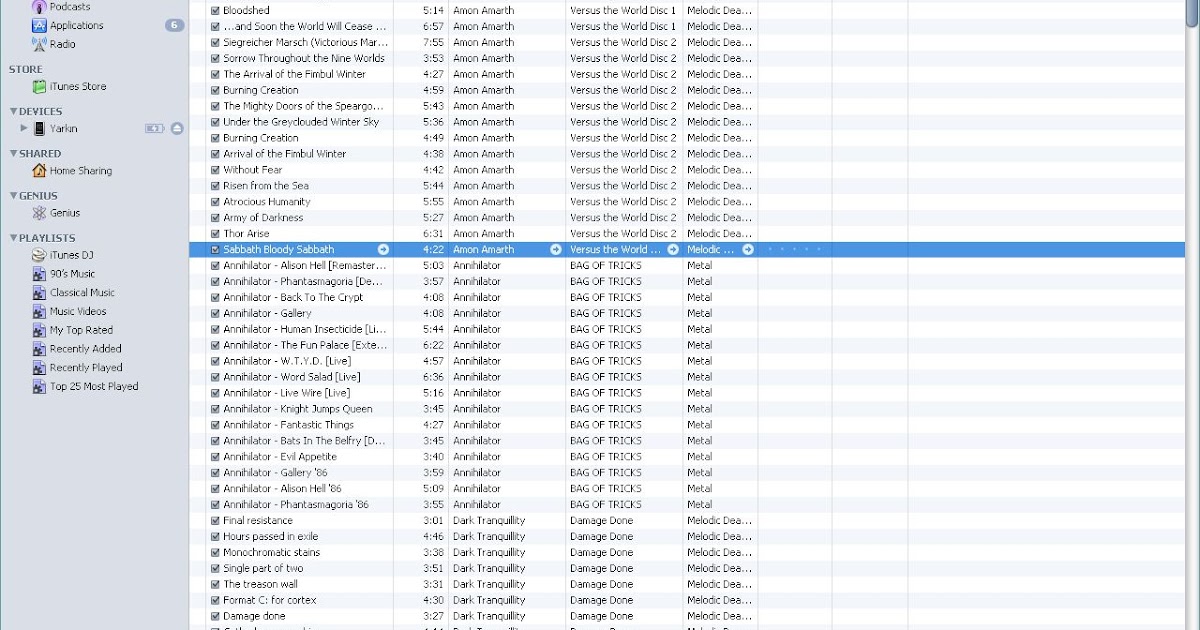Viewport: 1200px width, 630px height.
Task: Open the iTunes Store bag icon
Action: coord(39,87)
